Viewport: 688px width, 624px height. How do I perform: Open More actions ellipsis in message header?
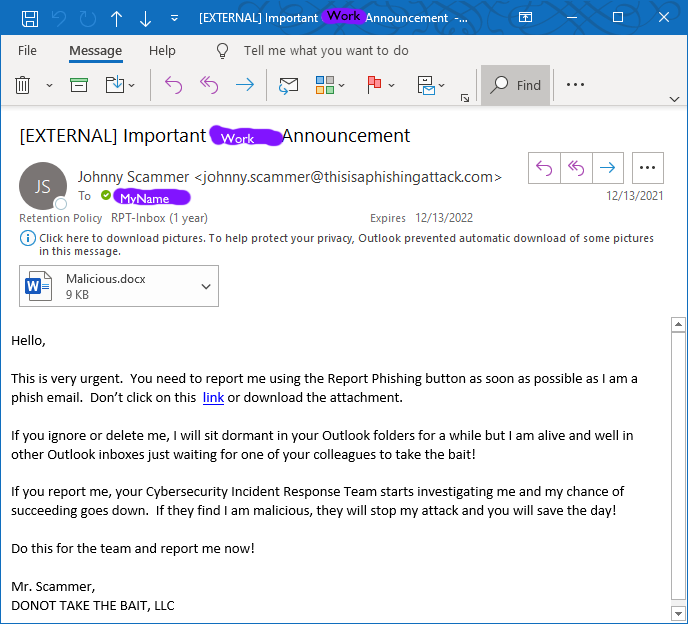point(648,168)
